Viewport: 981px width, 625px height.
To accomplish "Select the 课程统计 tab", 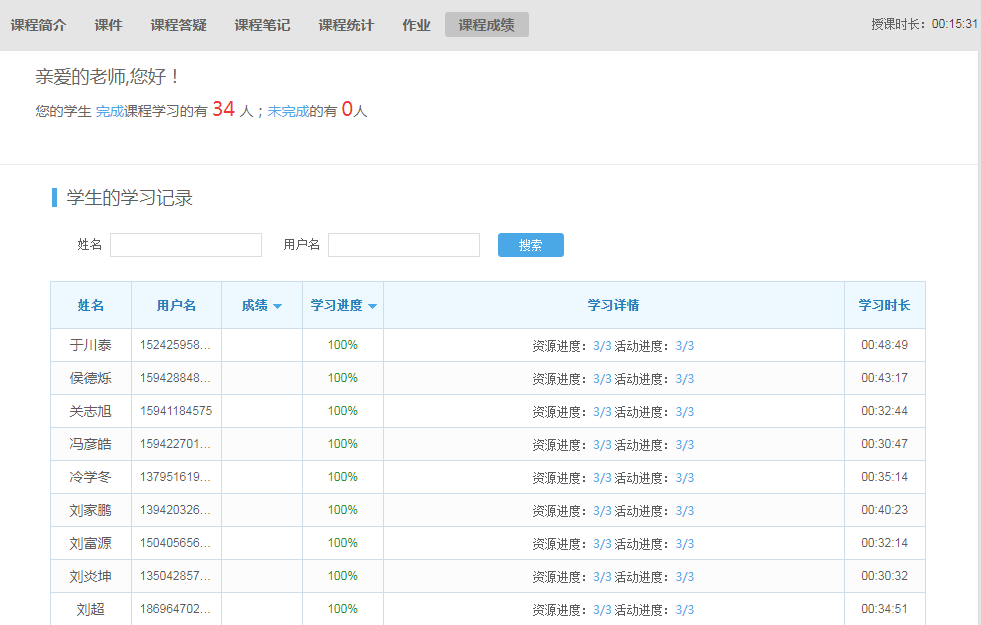I will (346, 25).
